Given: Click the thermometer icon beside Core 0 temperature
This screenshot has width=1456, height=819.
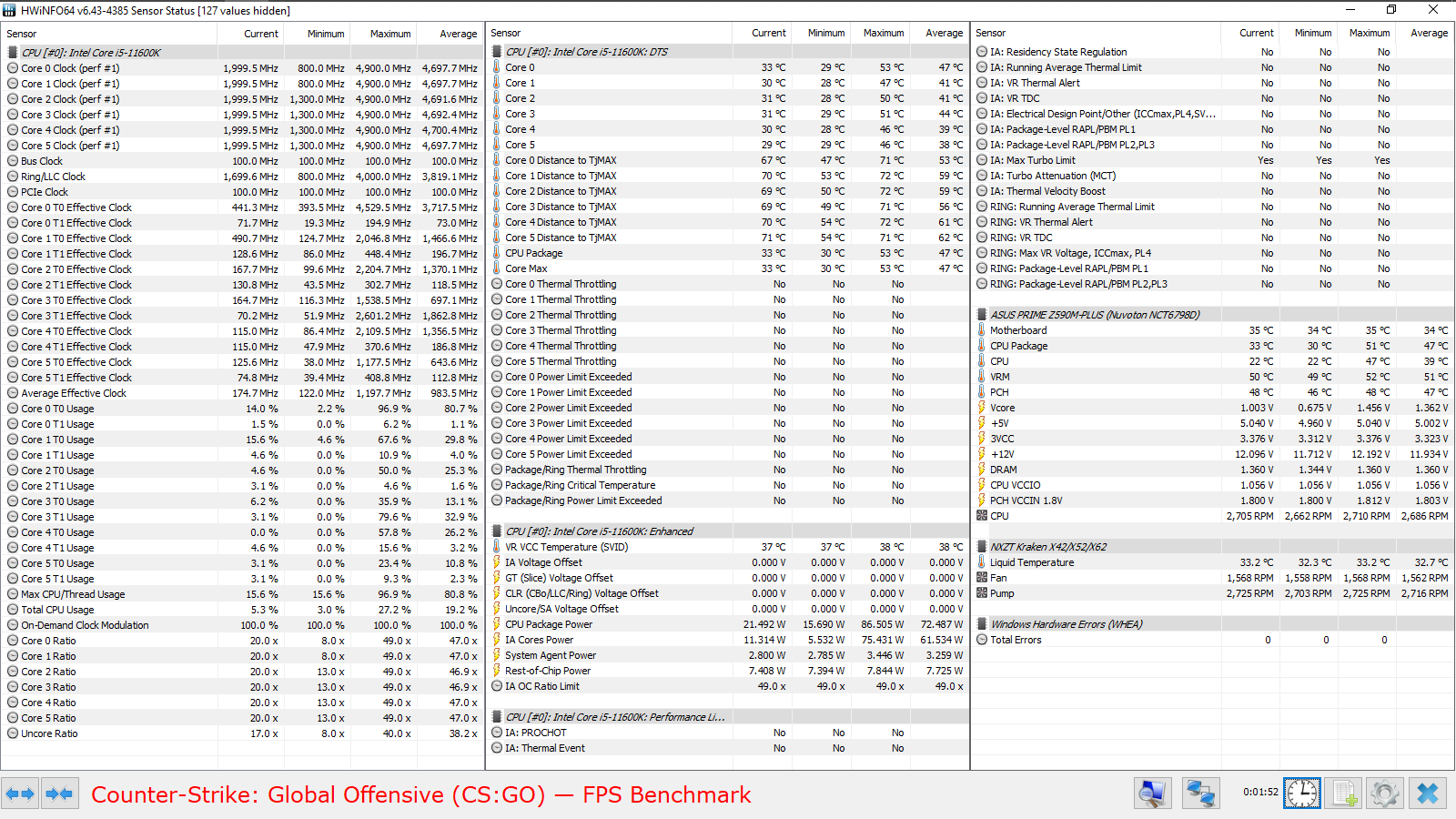Looking at the screenshot, I should tap(497, 67).
